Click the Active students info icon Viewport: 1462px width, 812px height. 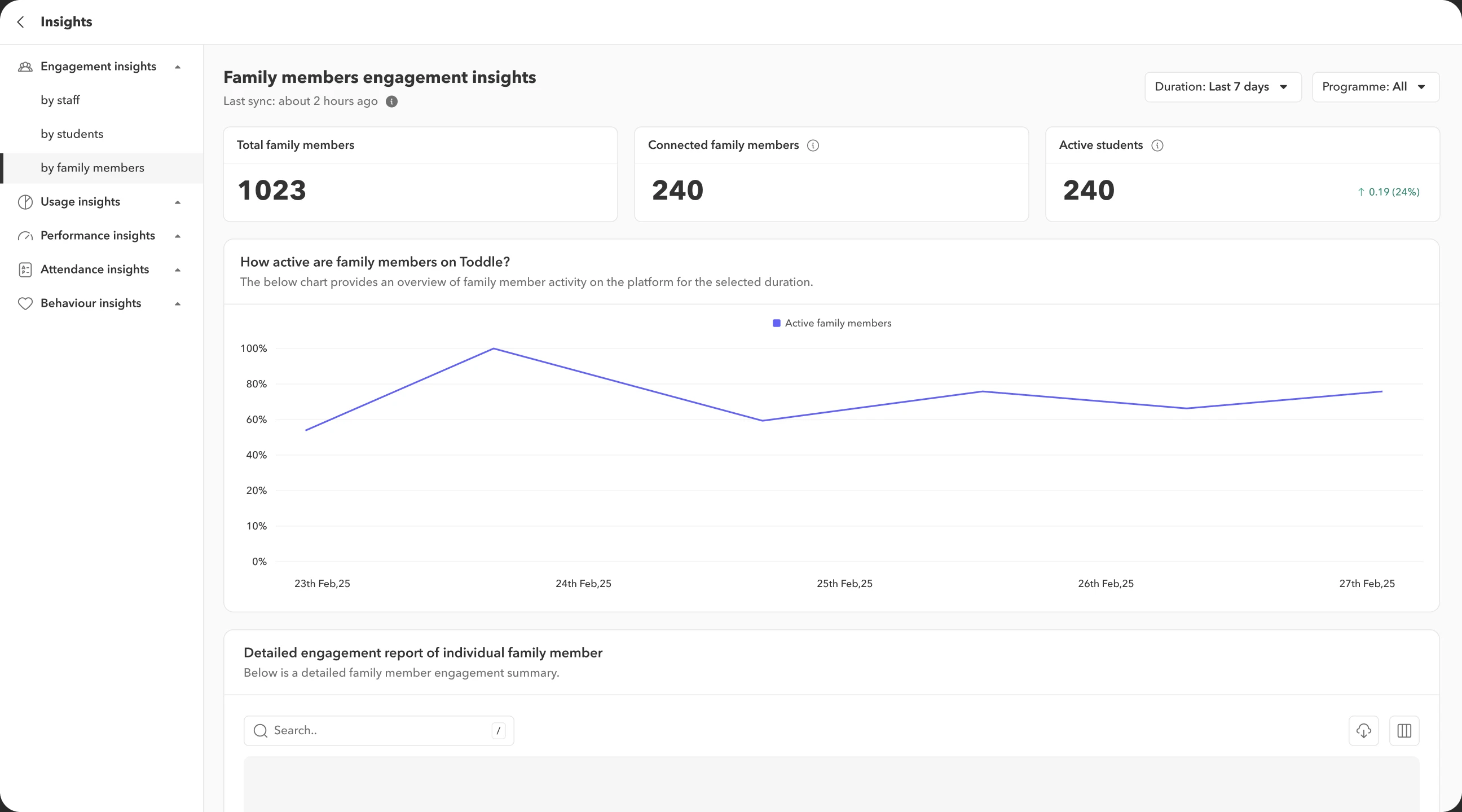click(1157, 146)
